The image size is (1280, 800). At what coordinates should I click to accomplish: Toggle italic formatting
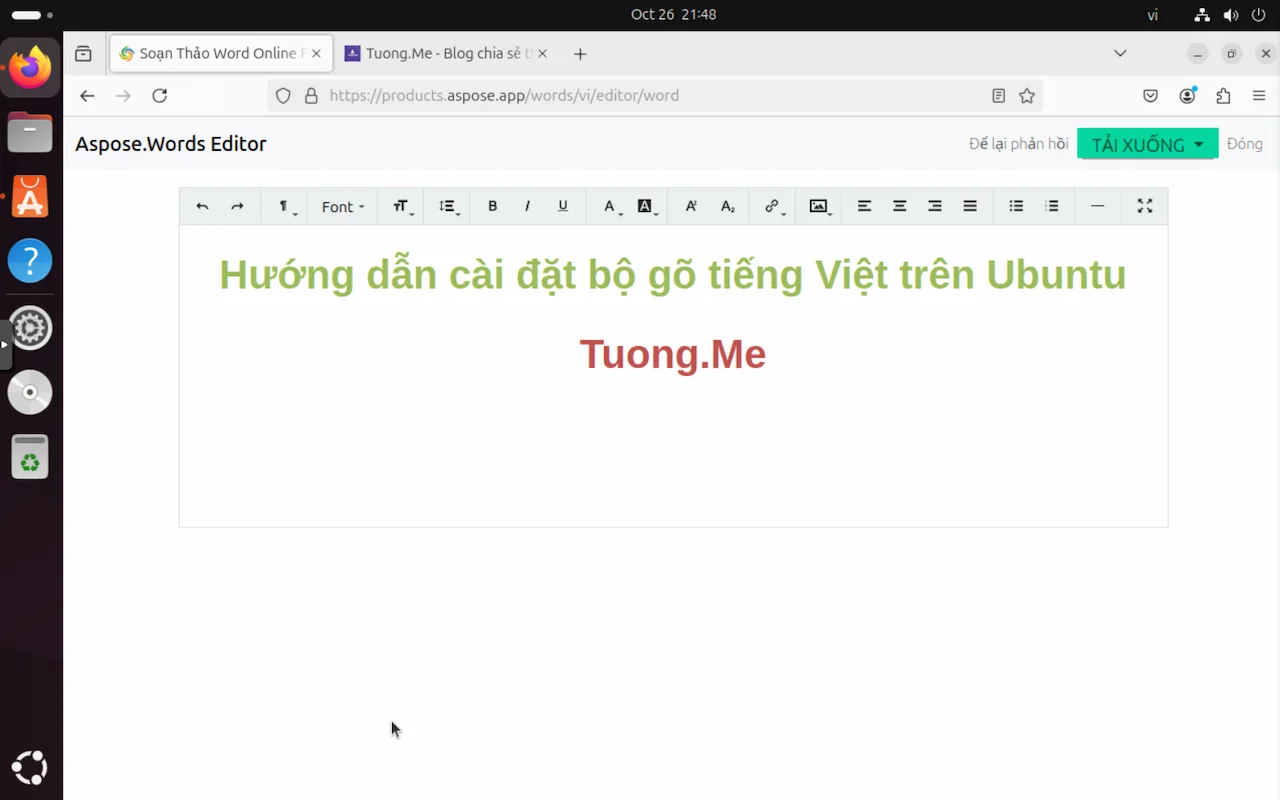click(527, 206)
